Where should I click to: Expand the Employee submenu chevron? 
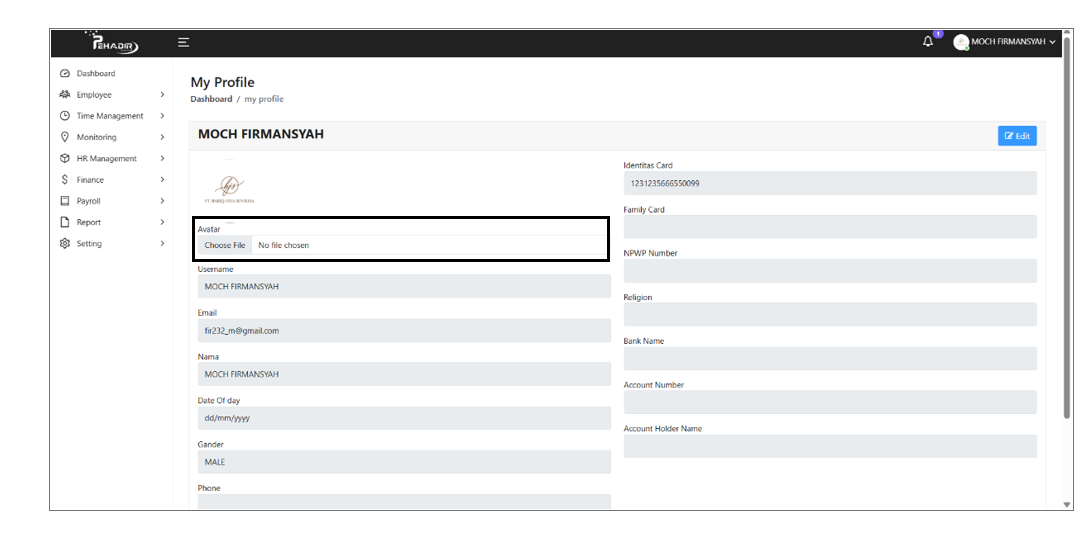[x=162, y=95]
